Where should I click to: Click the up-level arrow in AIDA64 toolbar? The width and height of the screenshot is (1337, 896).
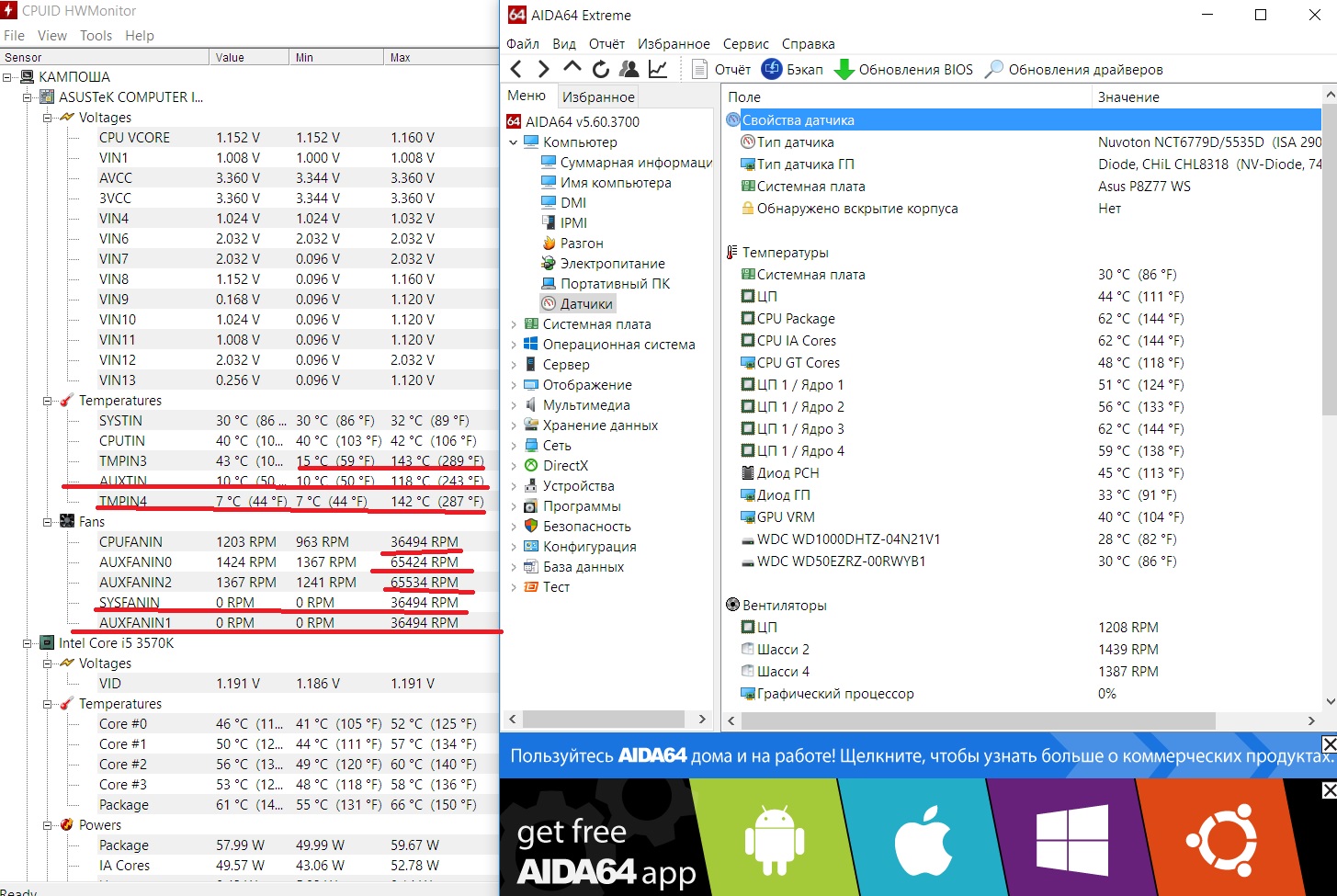coord(572,68)
